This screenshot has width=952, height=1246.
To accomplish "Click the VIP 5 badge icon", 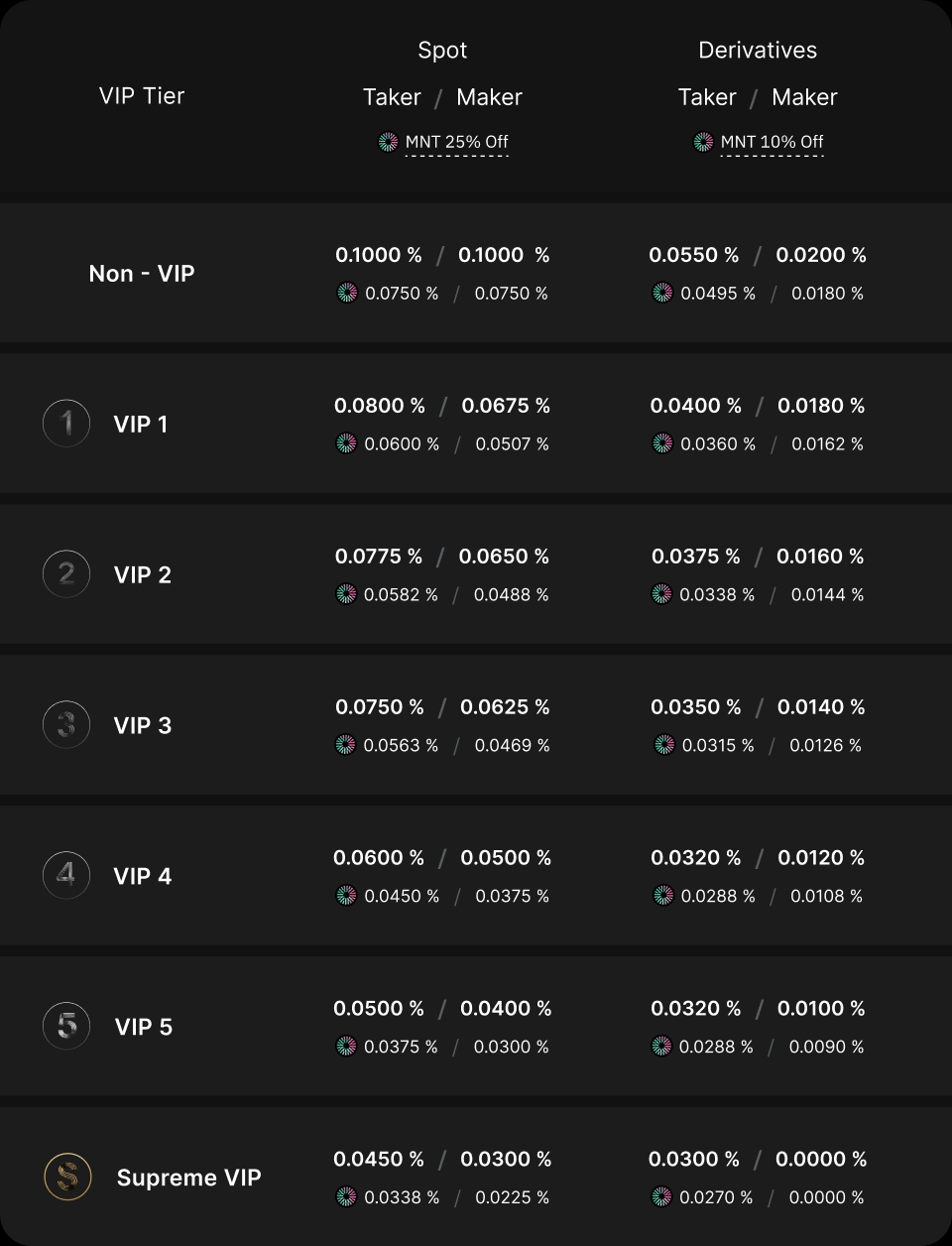I will [66, 1027].
